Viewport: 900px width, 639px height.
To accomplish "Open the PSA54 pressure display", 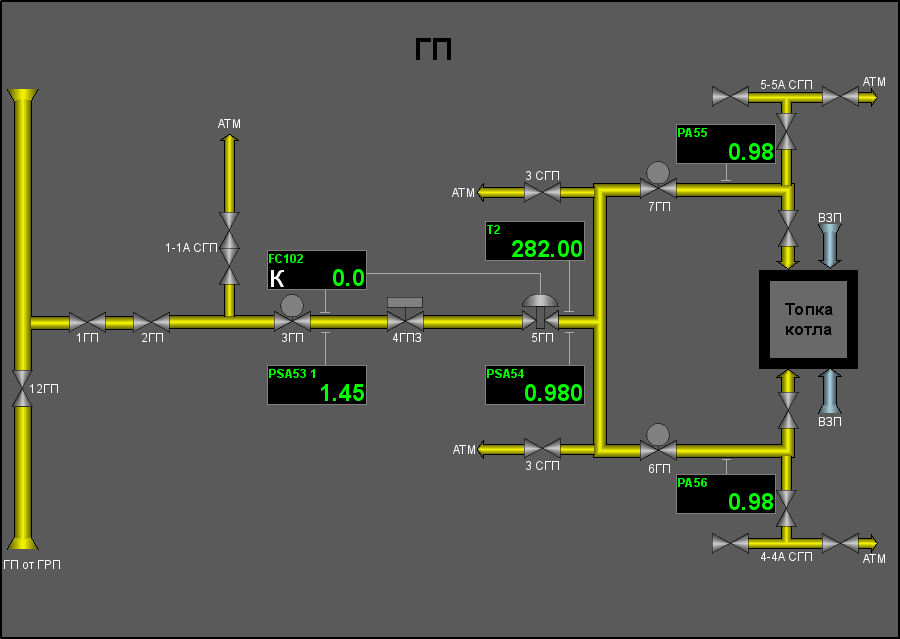I will point(535,385).
